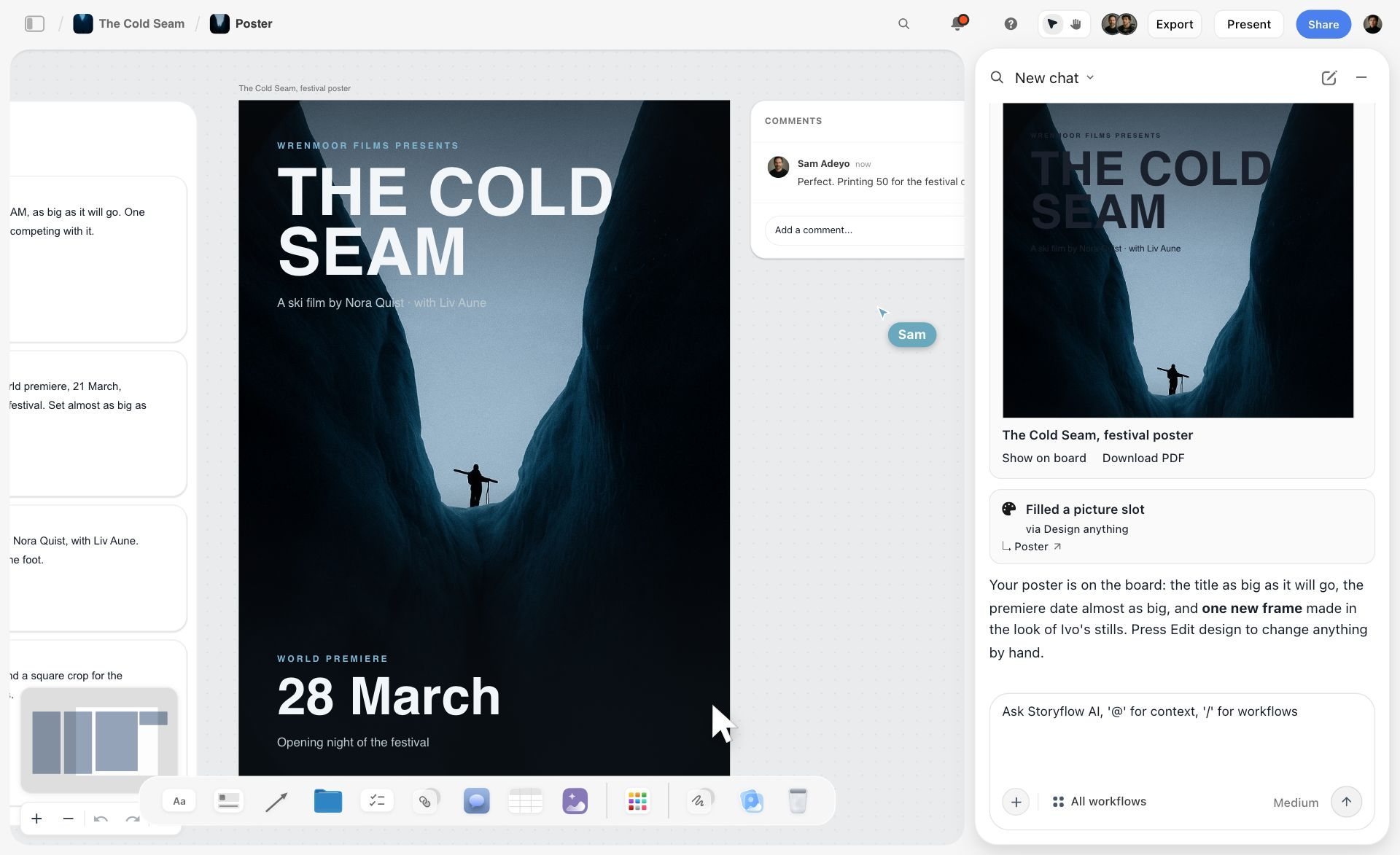Zoom out with the minus button

[x=68, y=819]
